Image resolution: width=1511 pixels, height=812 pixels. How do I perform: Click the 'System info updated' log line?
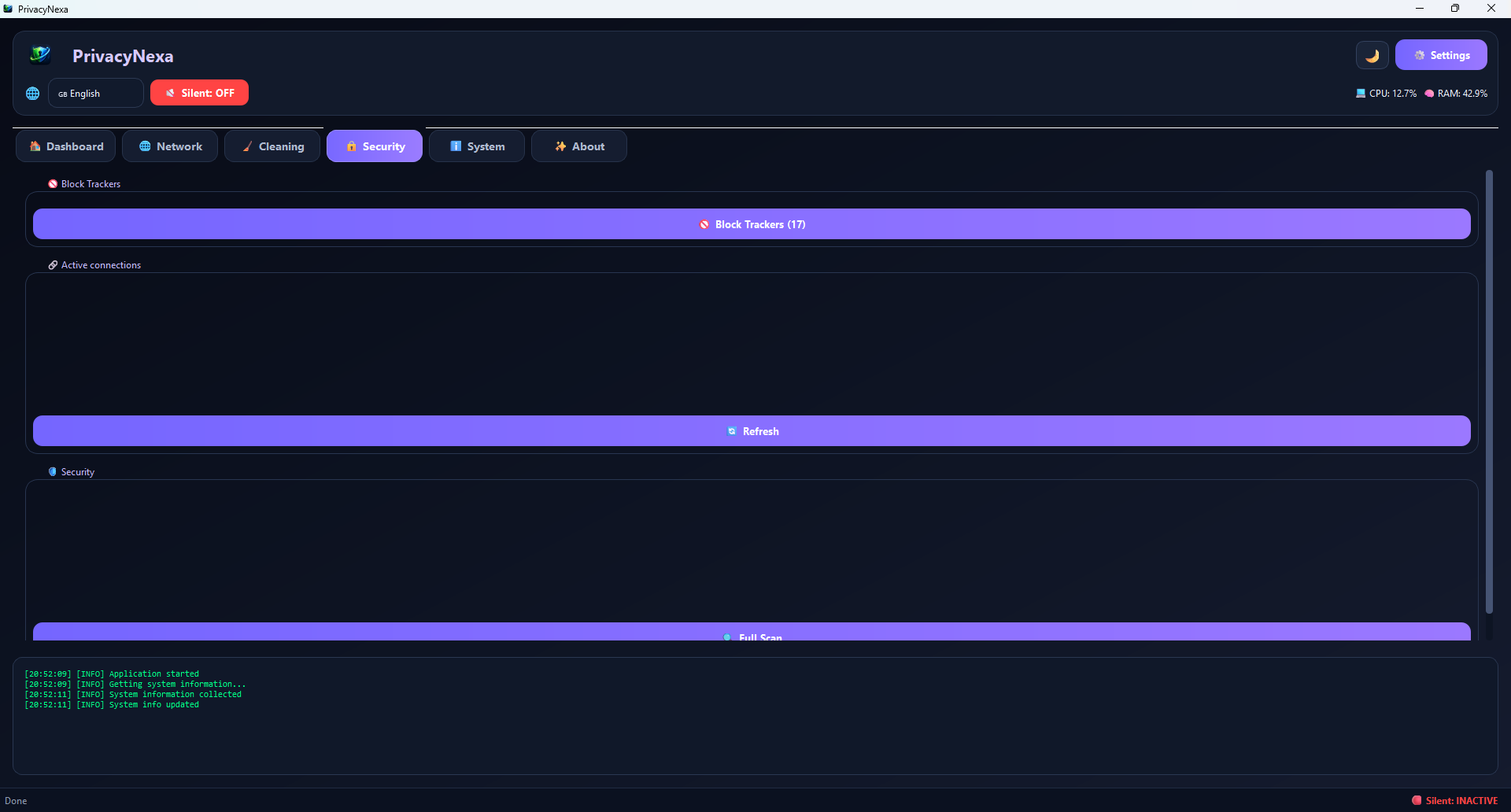coord(112,705)
